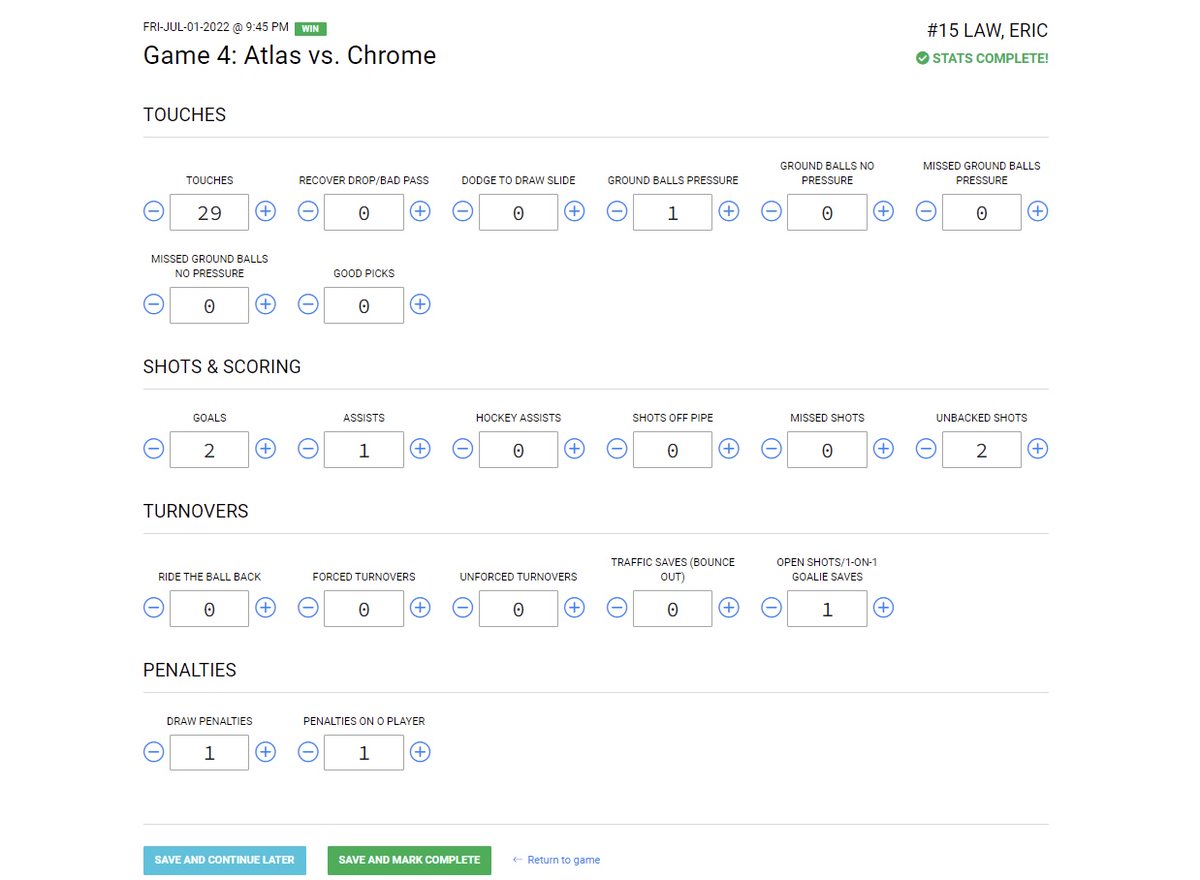This screenshot has height=880, width=1200.
Task: Follow the Return to game link
Action: click(x=556, y=860)
